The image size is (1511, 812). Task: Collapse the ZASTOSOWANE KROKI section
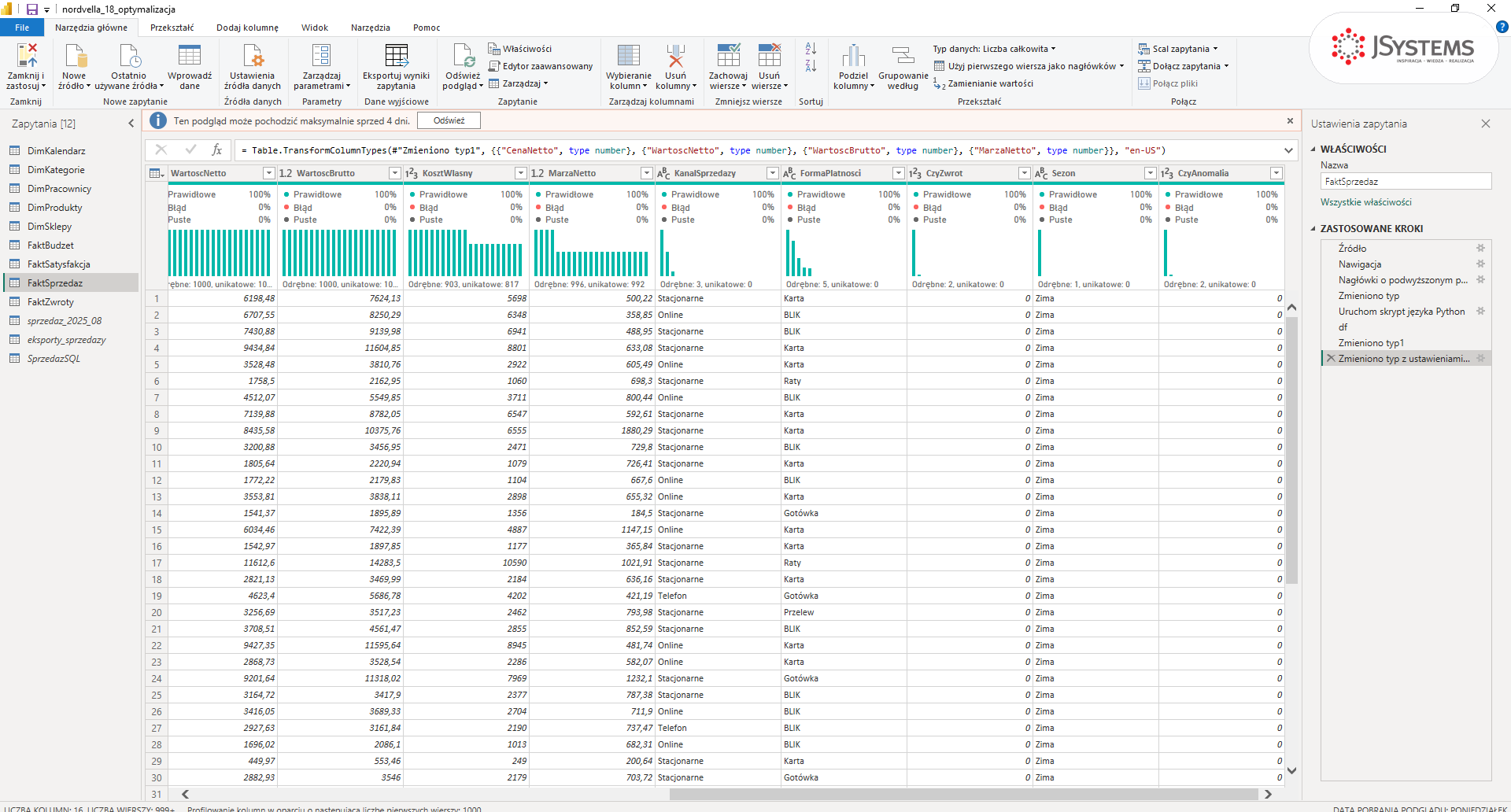click(x=1313, y=229)
